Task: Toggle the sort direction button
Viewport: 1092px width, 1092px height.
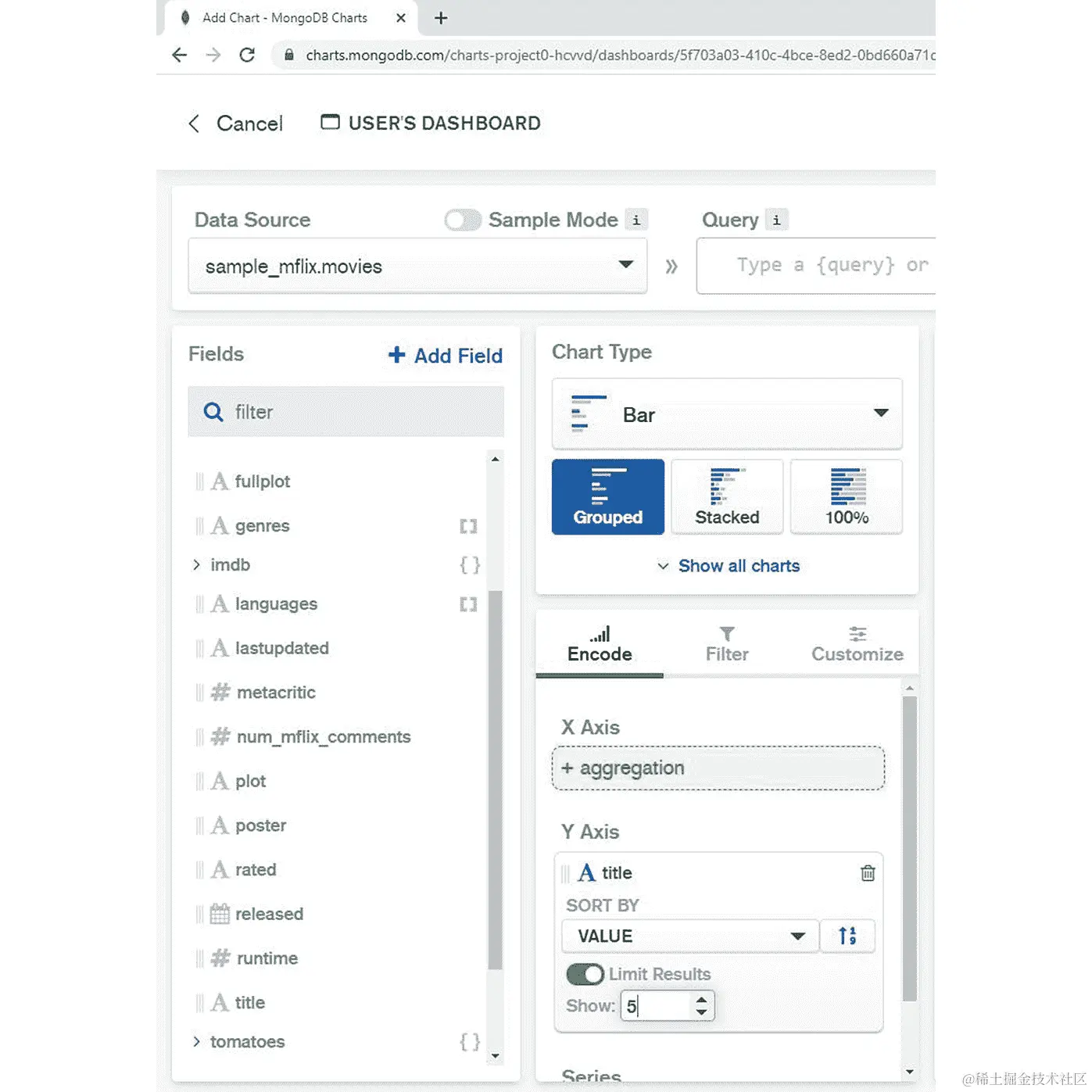Action: (847, 936)
